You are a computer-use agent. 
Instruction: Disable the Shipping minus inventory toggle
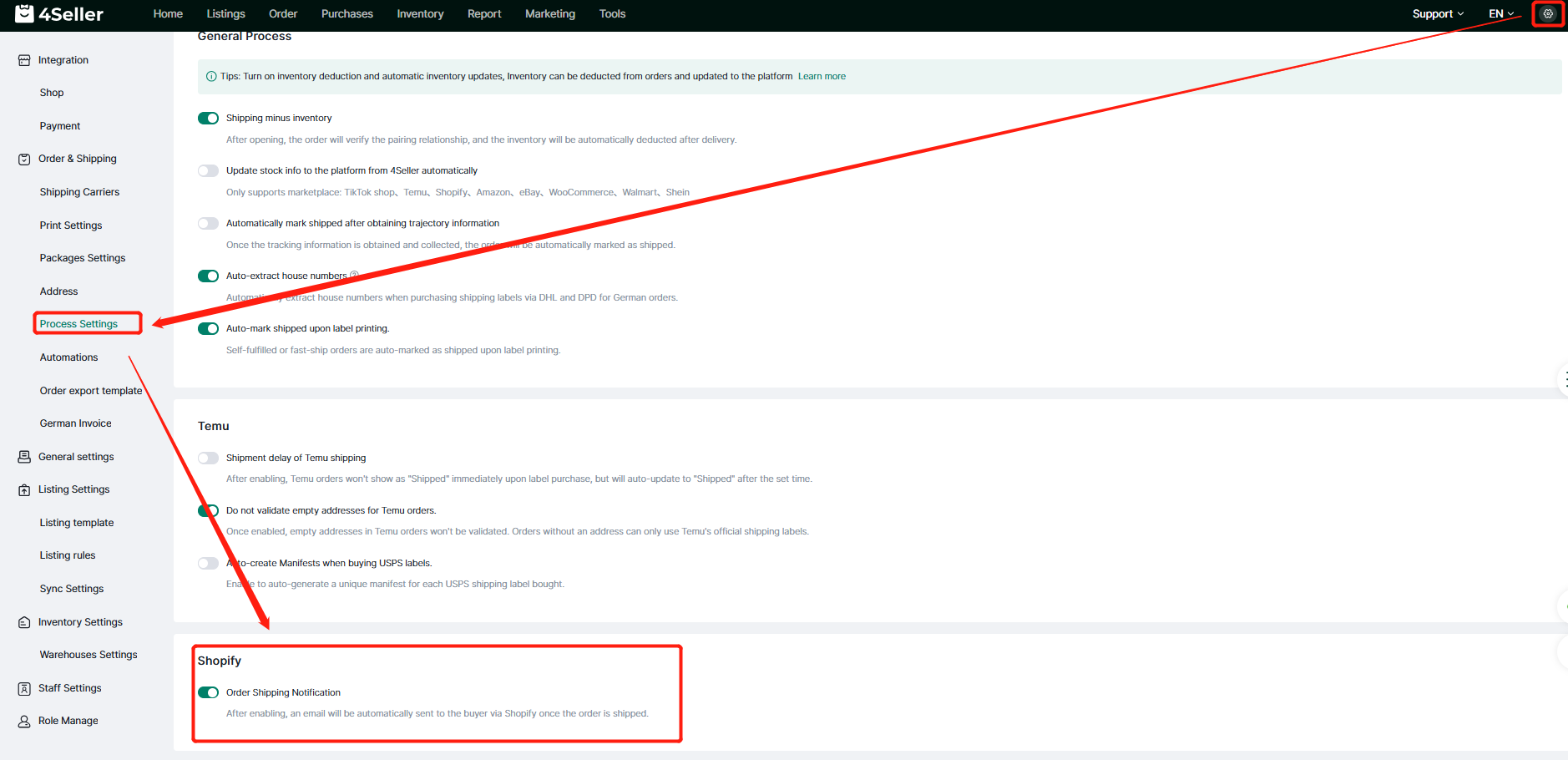(208, 119)
